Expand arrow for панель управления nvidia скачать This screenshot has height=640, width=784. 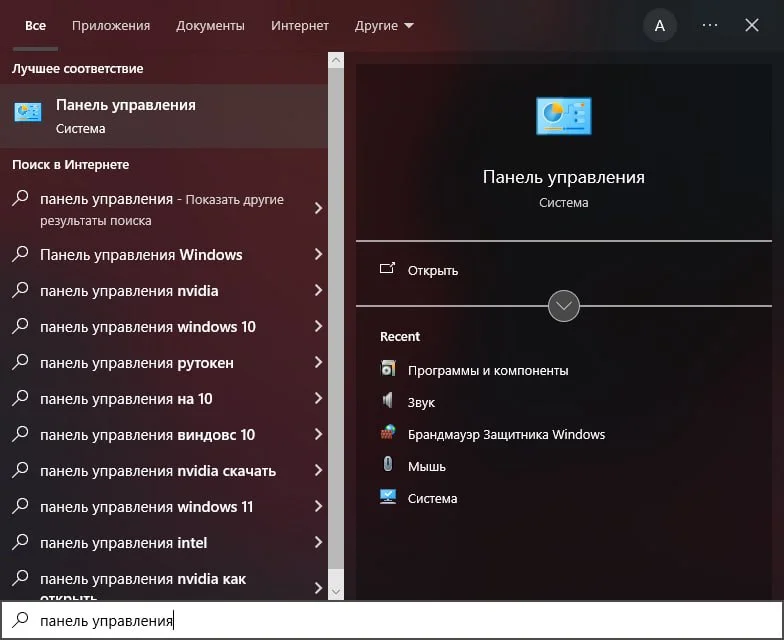(318, 470)
